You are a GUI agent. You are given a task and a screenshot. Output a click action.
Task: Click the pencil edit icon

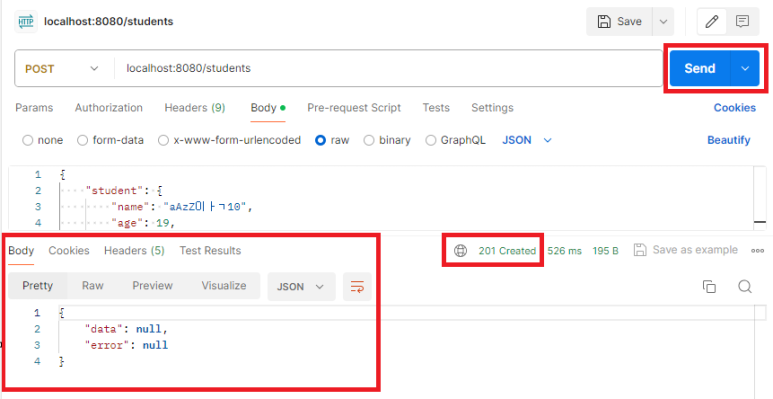711,22
